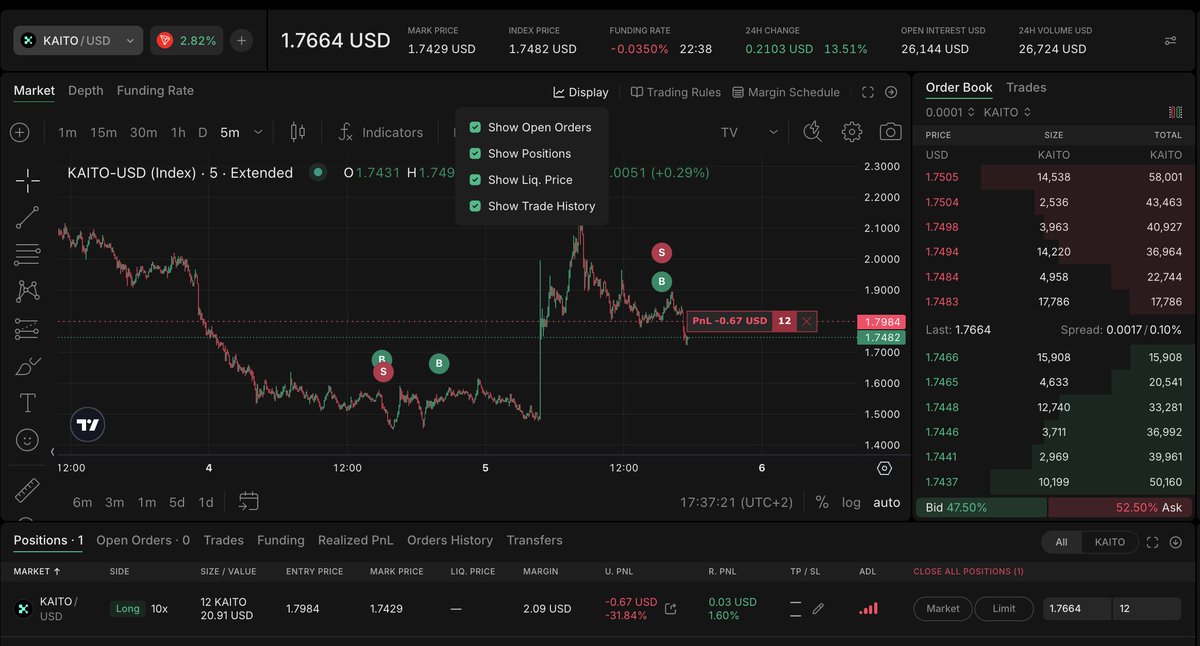Open the Realized PnL tab
Viewport: 1200px width, 646px height.
coord(355,540)
